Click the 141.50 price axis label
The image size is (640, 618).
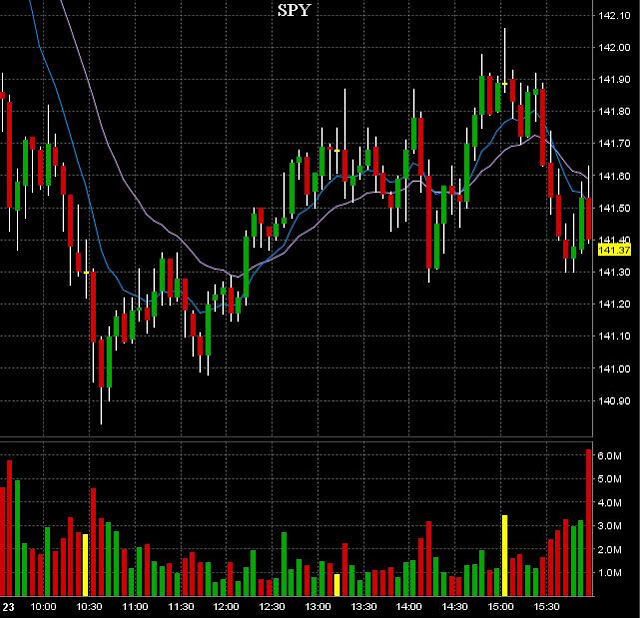coord(614,208)
